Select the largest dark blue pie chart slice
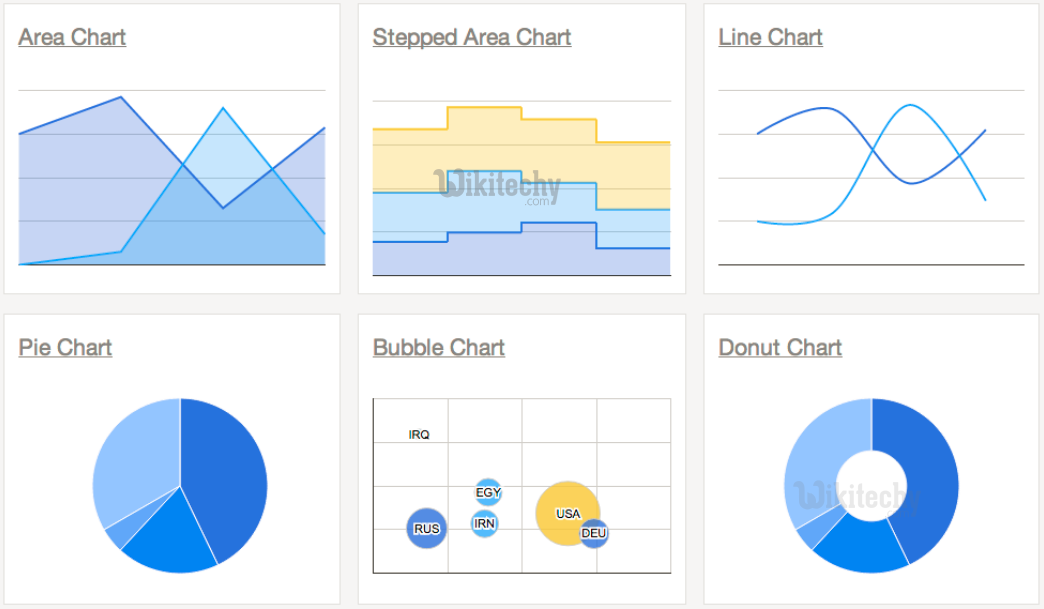 pos(225,470)
